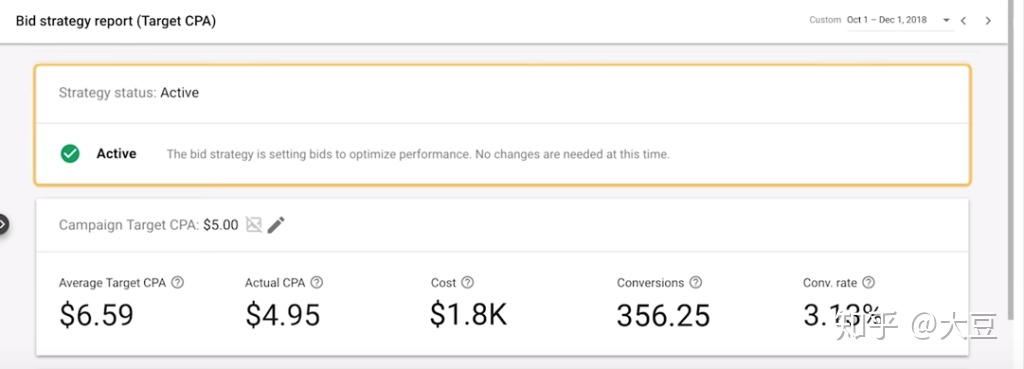
Task: Click the green Active status checkmark icon
Action: 70,154
